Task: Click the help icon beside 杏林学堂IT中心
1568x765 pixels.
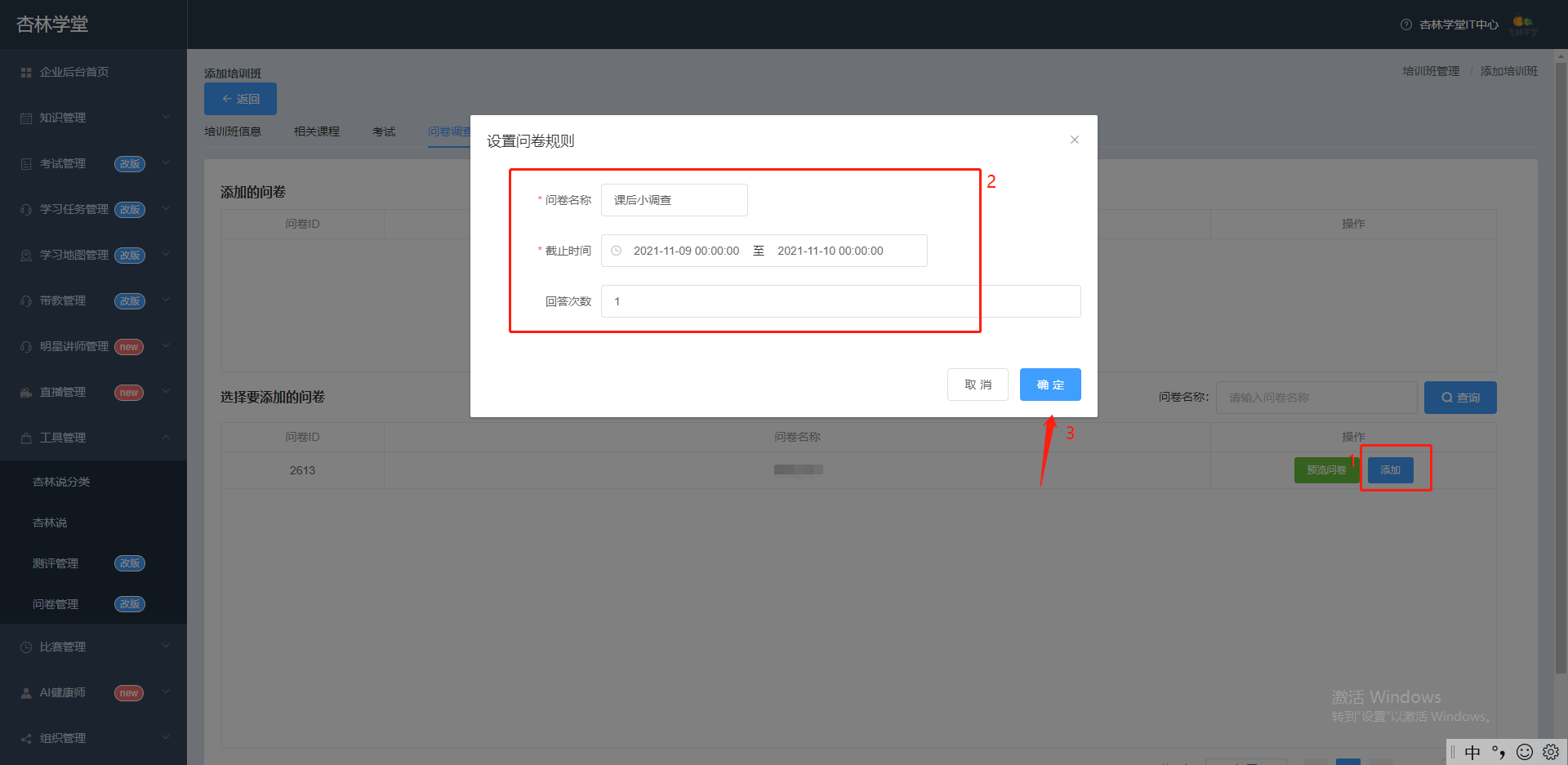Action: 1406,24
